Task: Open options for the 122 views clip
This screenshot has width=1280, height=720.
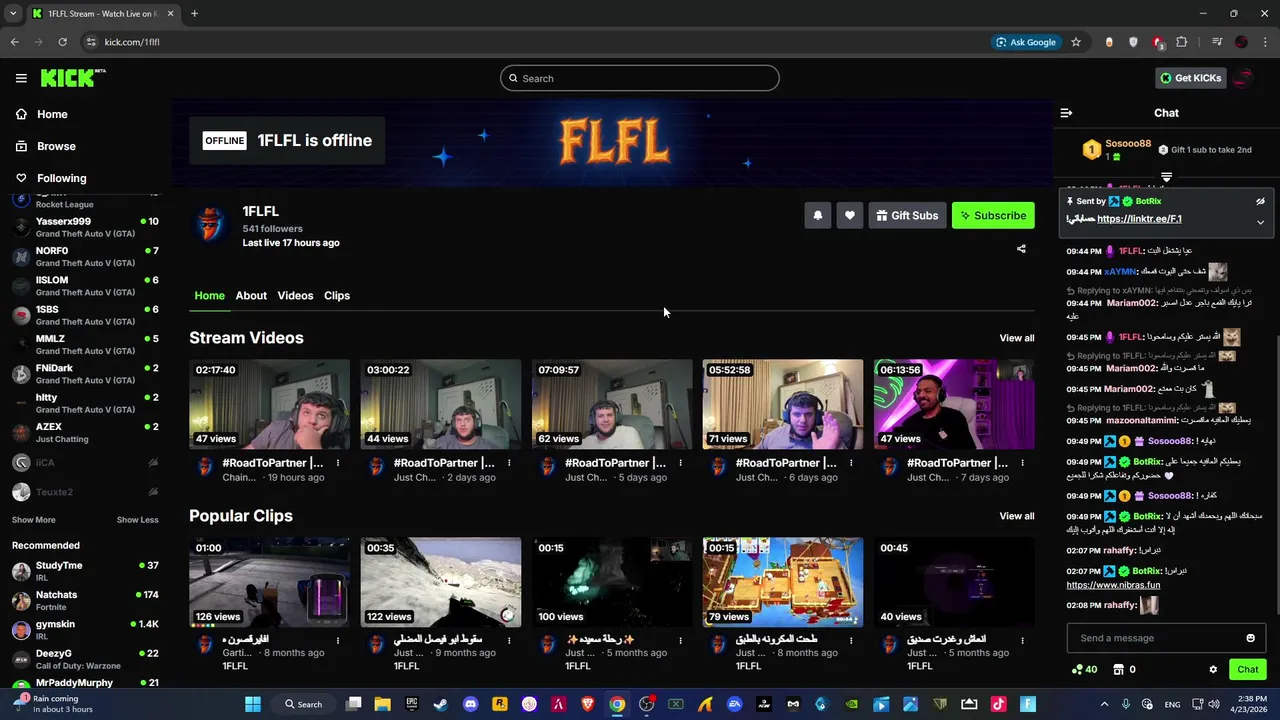Action: [x=509, y=640]
